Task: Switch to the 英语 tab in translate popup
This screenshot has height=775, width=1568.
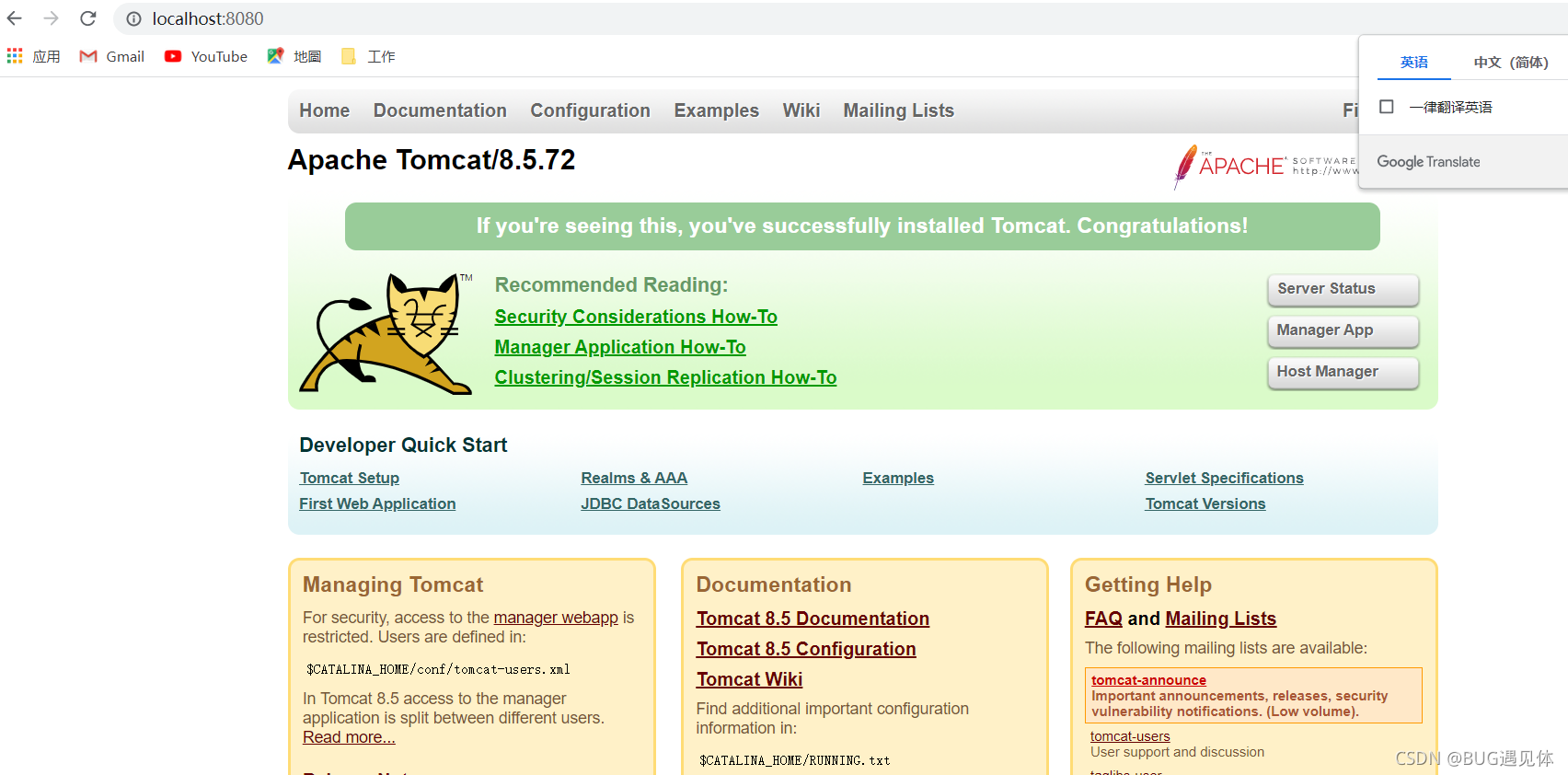Action: [1413, 62]
